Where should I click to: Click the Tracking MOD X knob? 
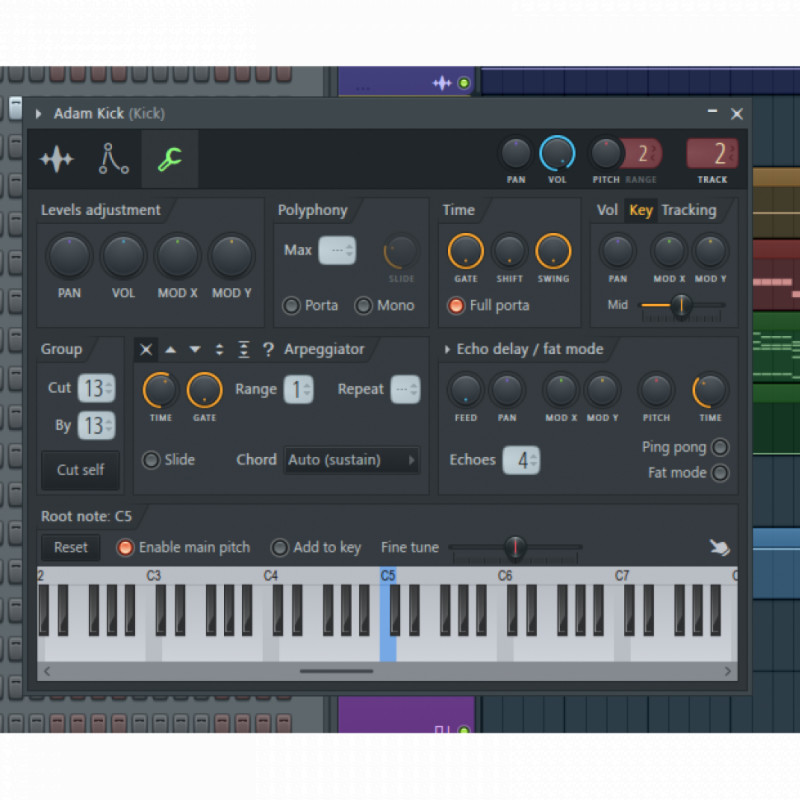click(669, 251)
